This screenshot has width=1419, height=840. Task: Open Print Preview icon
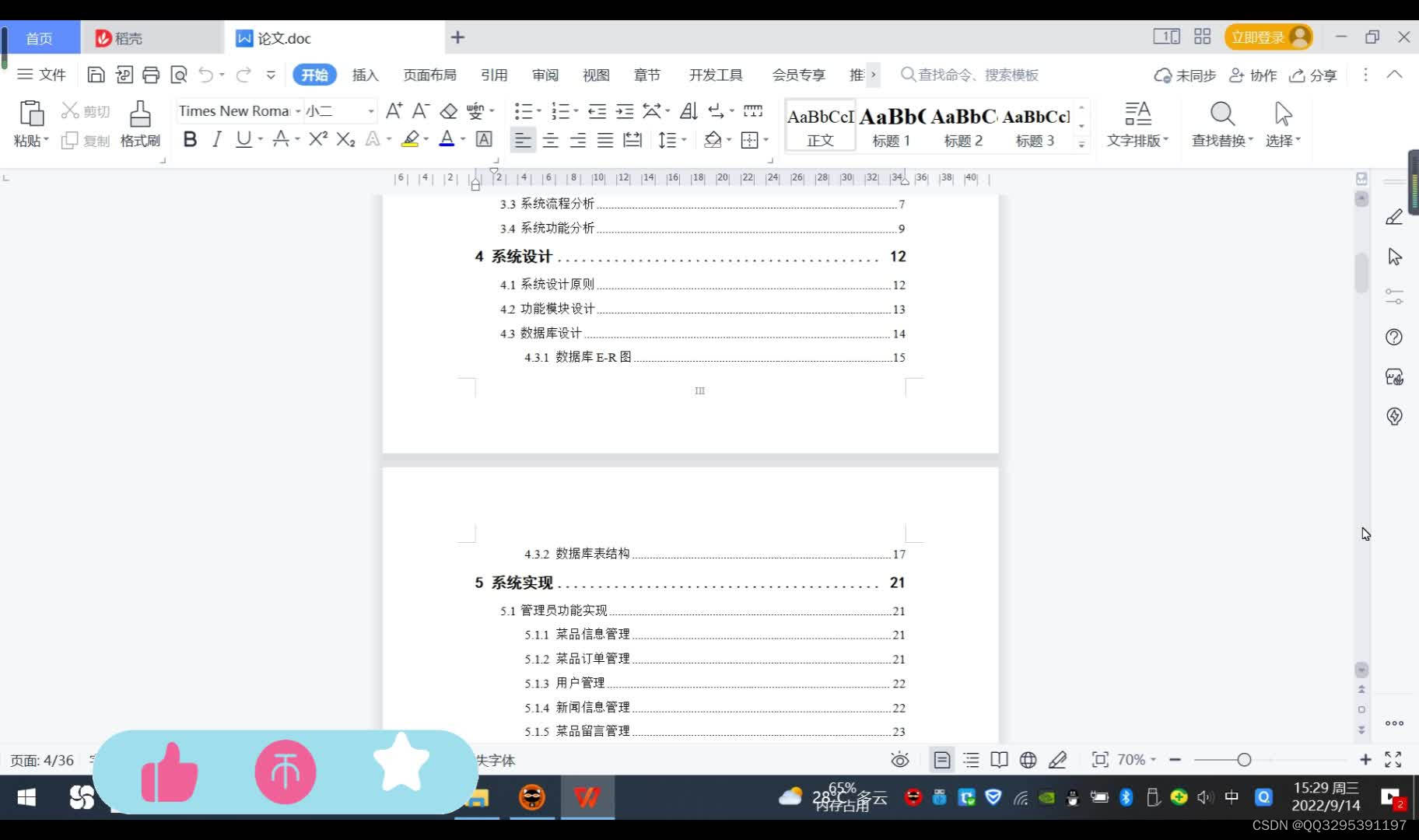179,75
